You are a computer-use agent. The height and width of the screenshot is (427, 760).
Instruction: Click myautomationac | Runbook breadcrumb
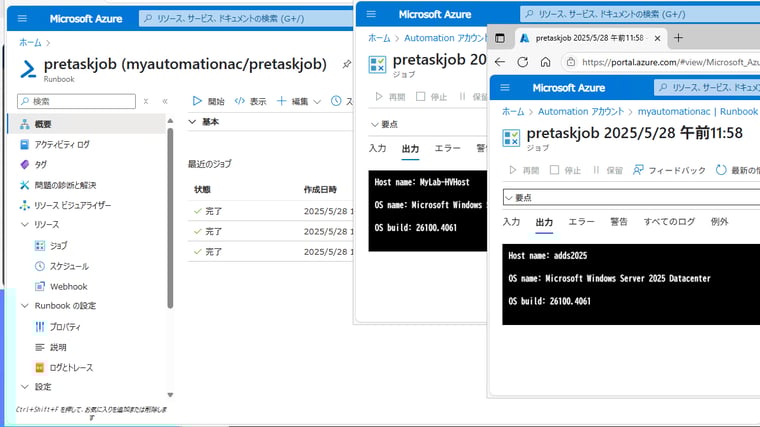[x=697, y=111]
